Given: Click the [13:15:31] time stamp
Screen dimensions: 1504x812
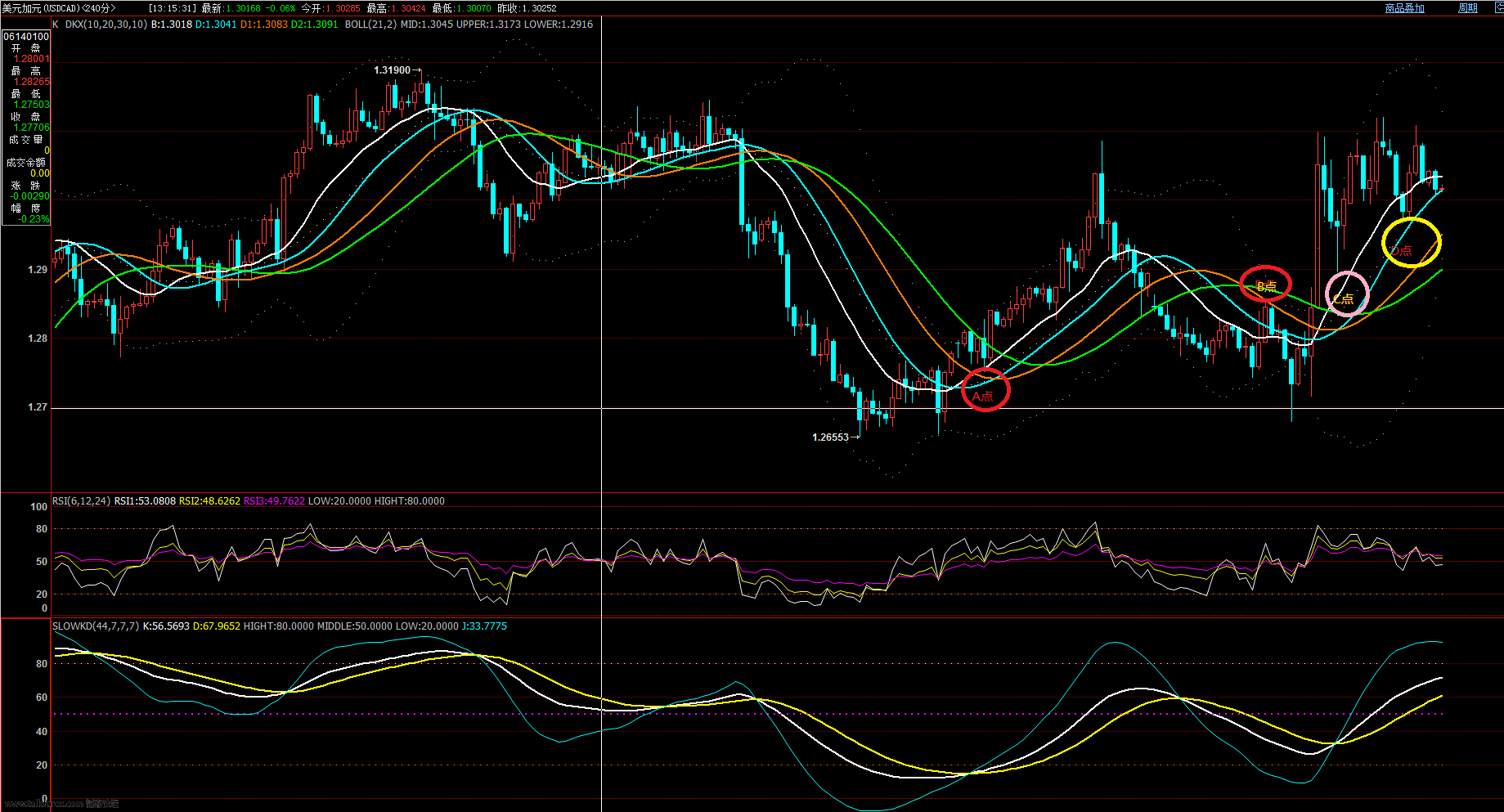Looking at the screenshot, I should click(173, 8).
